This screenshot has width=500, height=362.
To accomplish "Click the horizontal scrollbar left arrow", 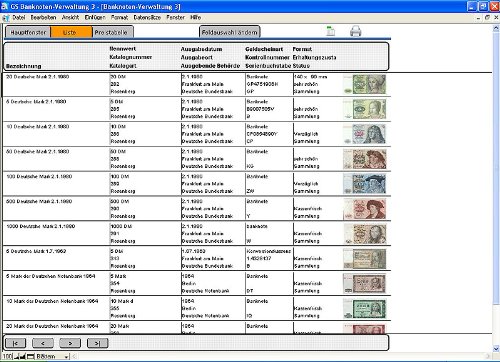I will pos(74,357).
